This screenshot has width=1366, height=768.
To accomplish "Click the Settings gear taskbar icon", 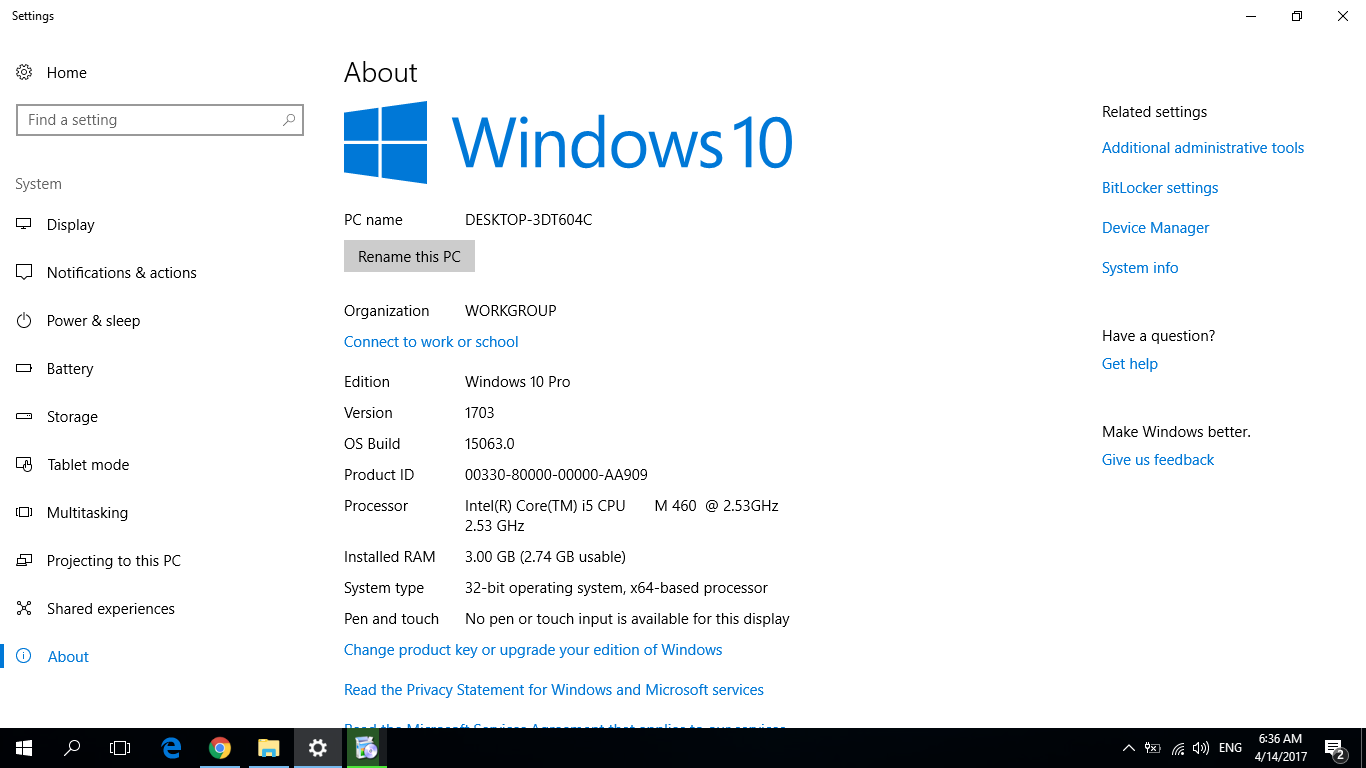I will [317, 748].
